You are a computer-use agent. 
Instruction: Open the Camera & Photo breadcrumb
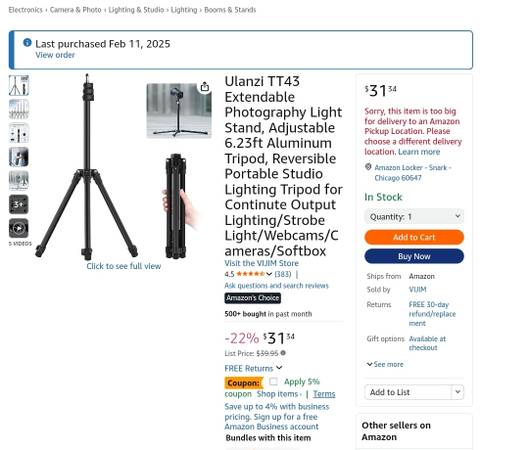(76, 10)
